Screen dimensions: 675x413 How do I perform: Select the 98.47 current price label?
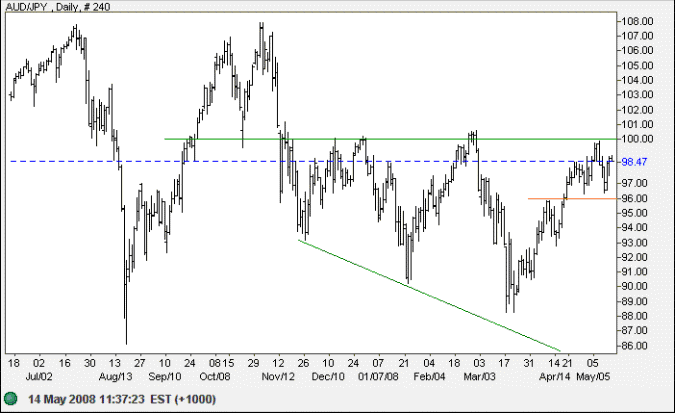[634, 162]
